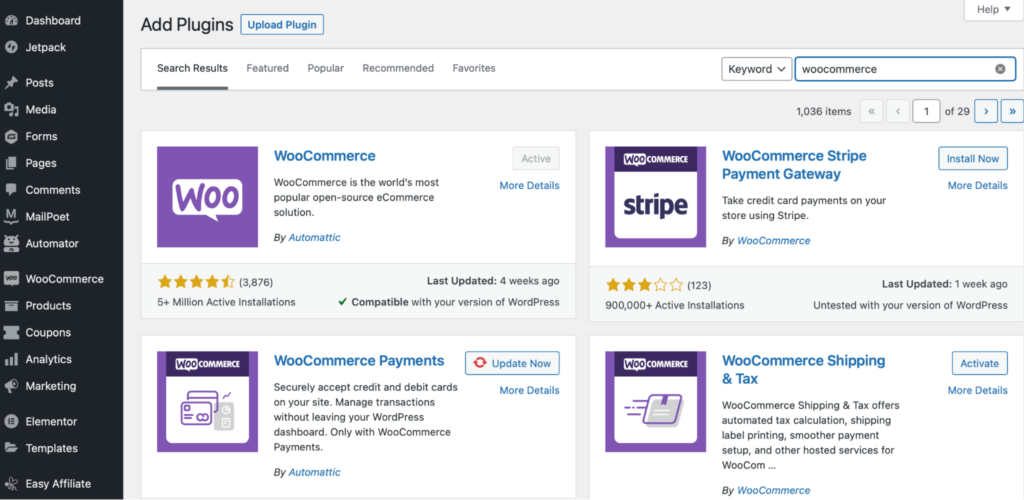Click the MailPoet M icon
This screenshot has height=500, width=1024.
tap(11, 217)
